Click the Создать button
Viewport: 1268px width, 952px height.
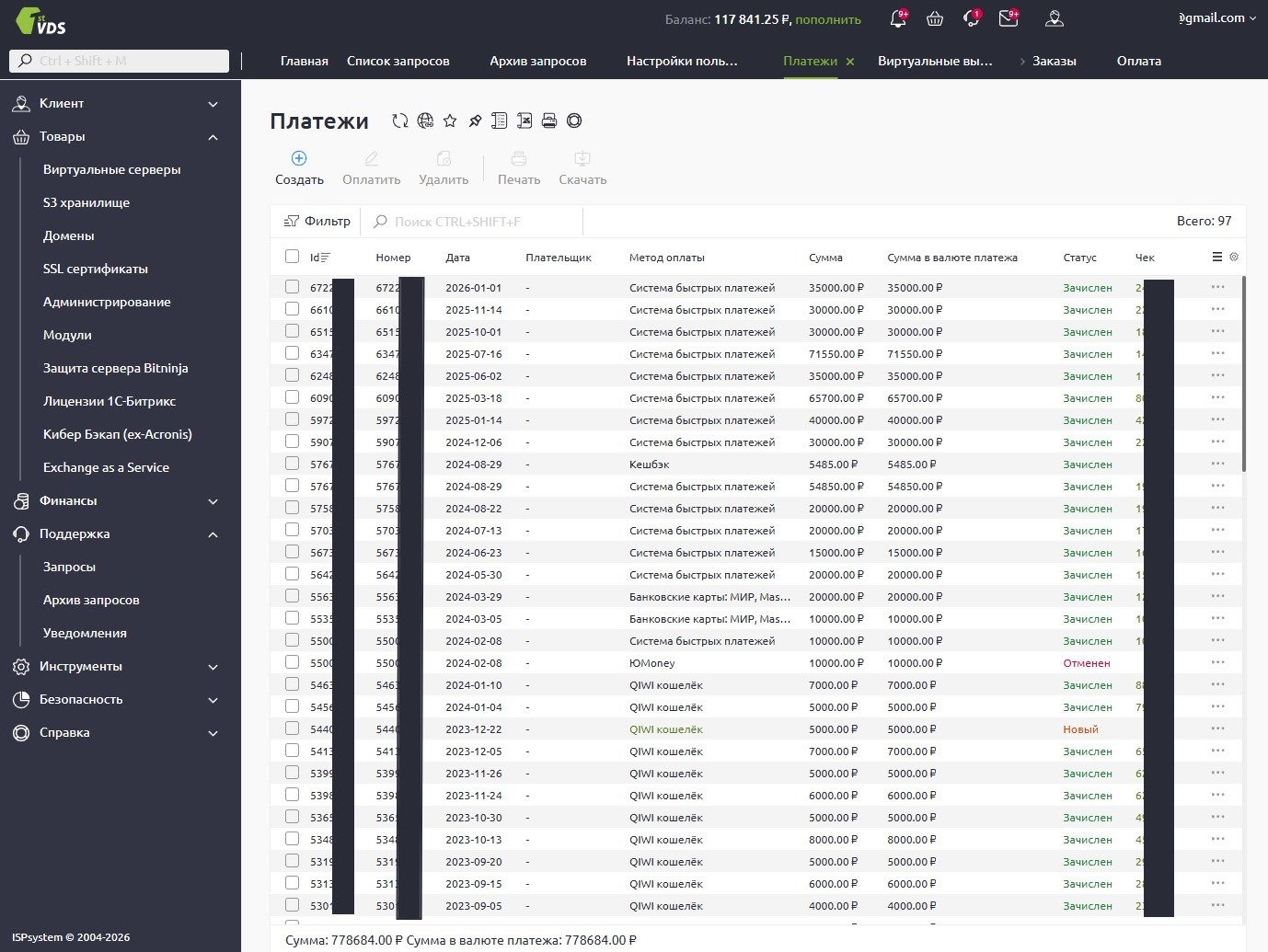299,168
